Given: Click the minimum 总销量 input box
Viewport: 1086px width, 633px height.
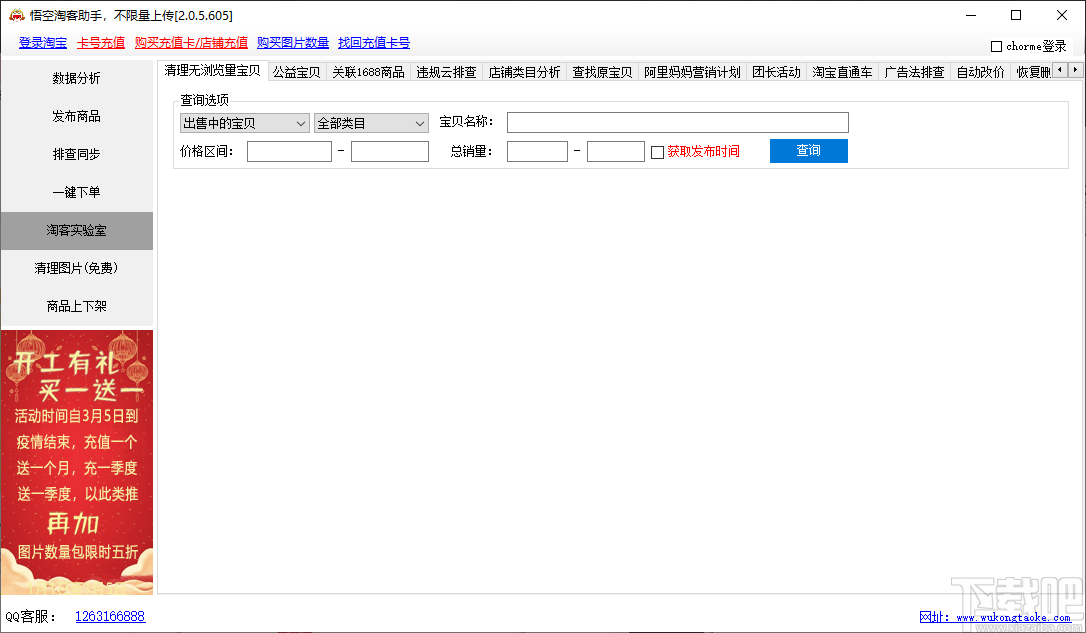Looking at the screenshot, I should click(537, 152).
